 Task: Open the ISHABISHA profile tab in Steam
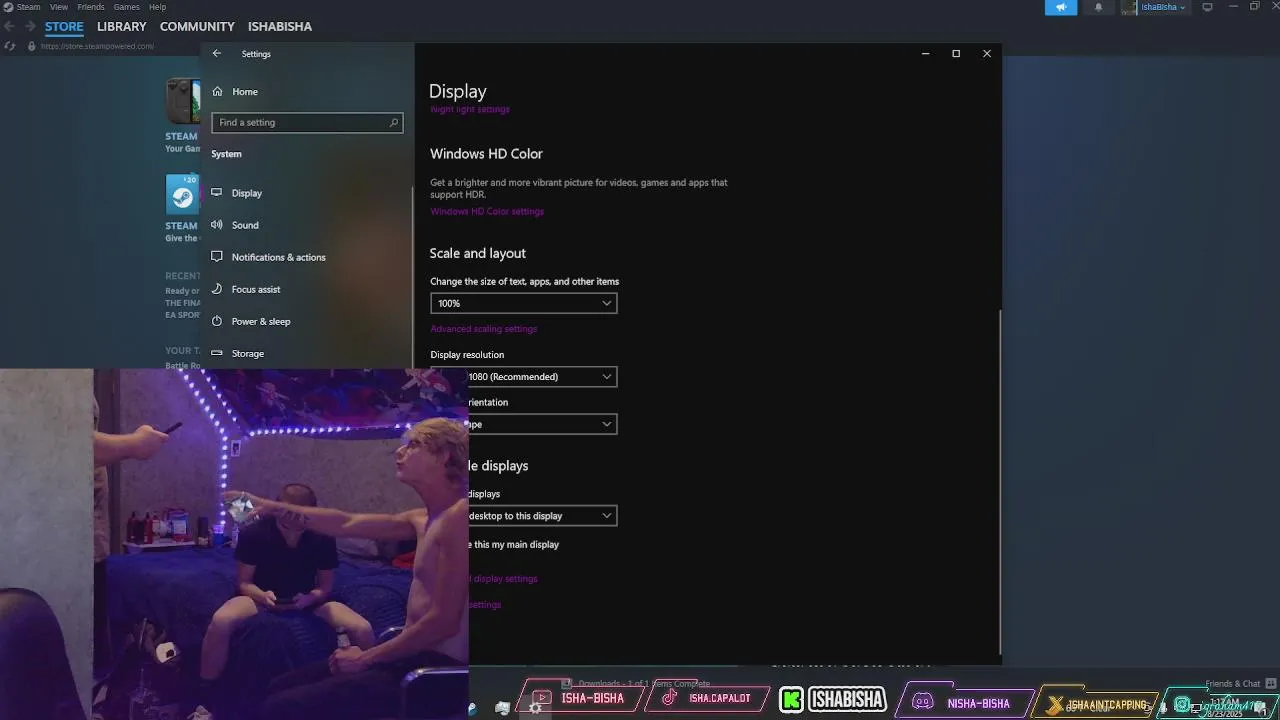point(280,27)
